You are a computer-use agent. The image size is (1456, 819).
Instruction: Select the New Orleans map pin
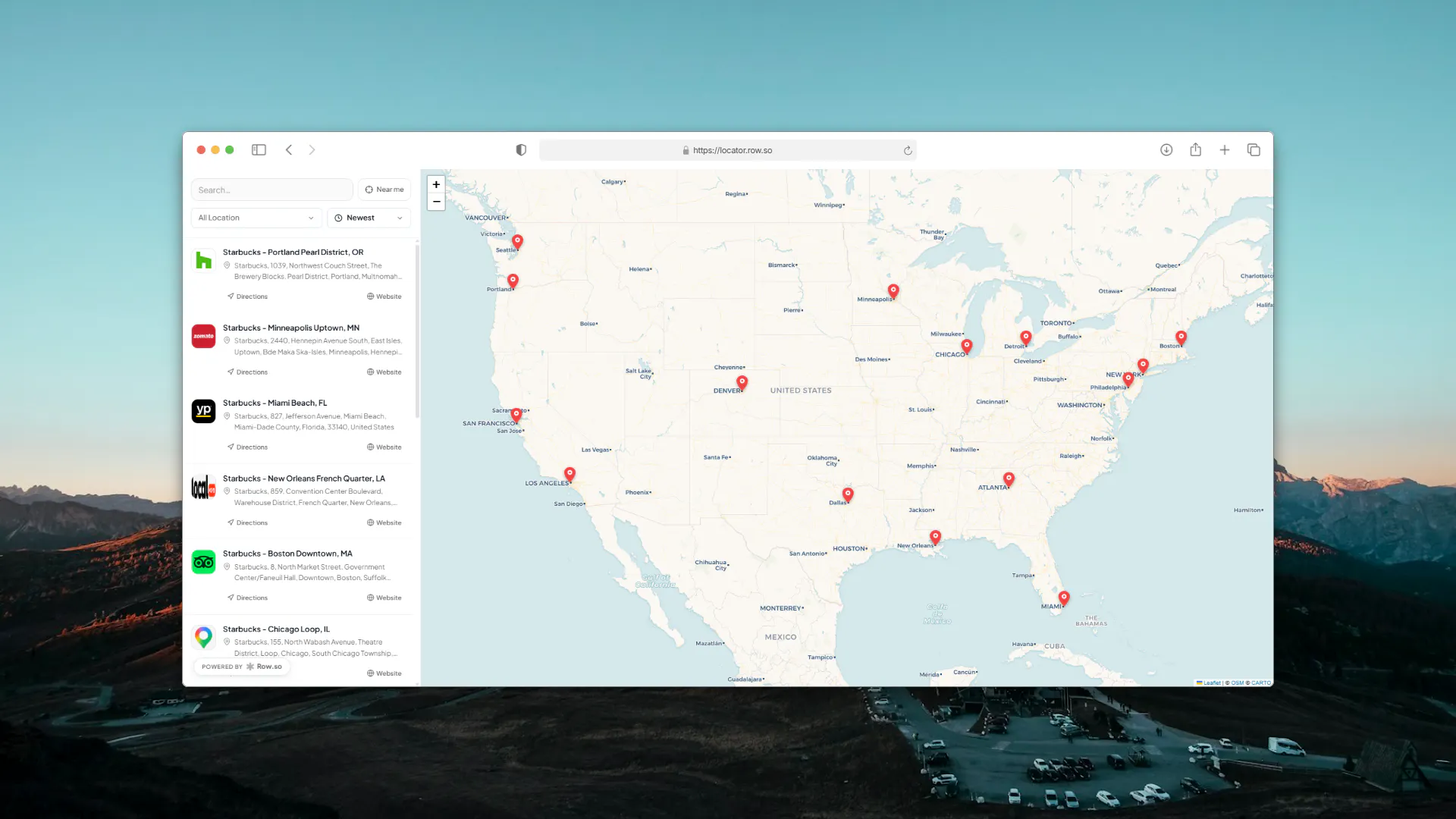[935, 537]
